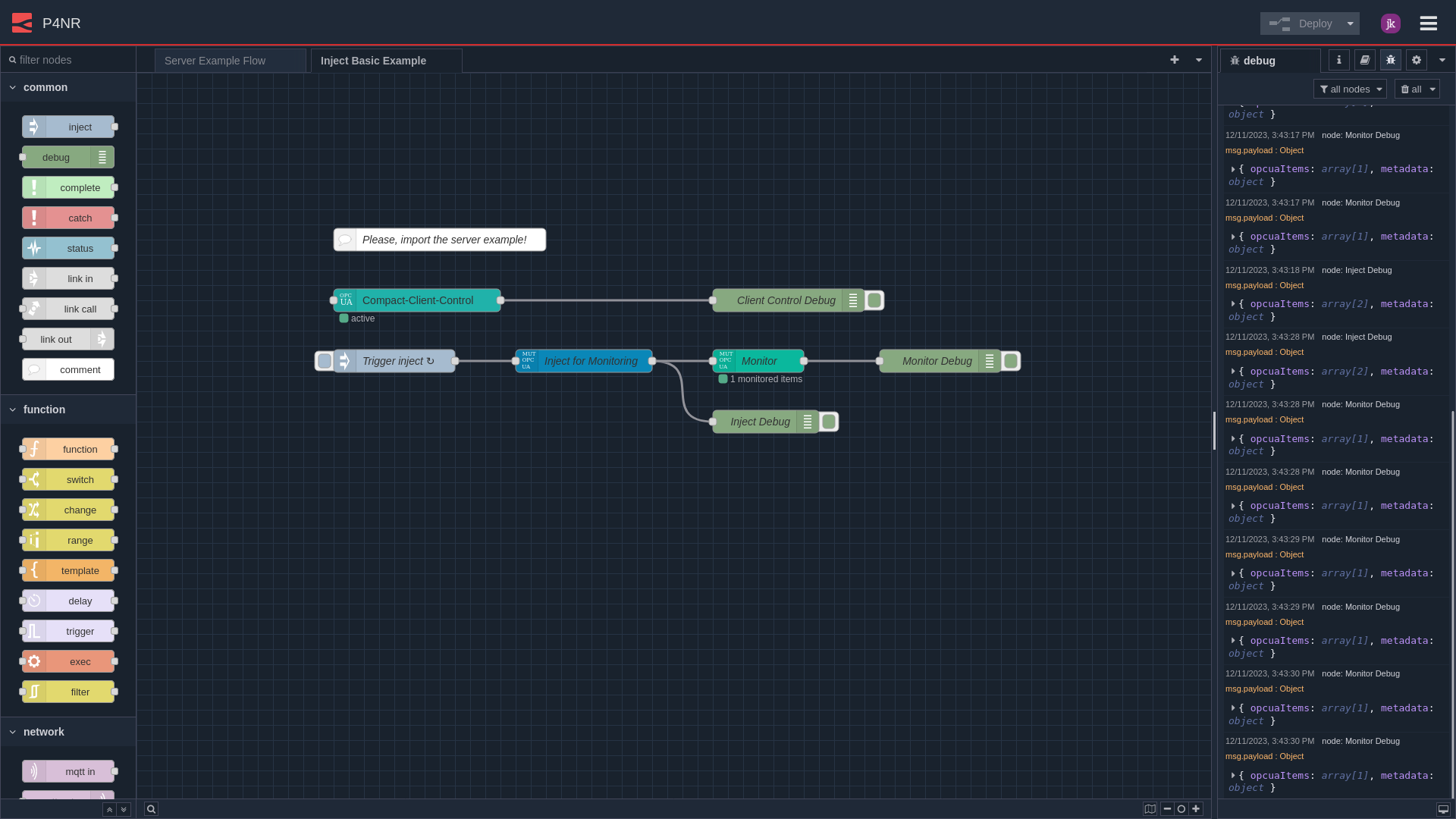Image resolution: width=1456 pixels, height=819 pixels.
Task: Open the main hamburger menu
Action: (1428, 23)
